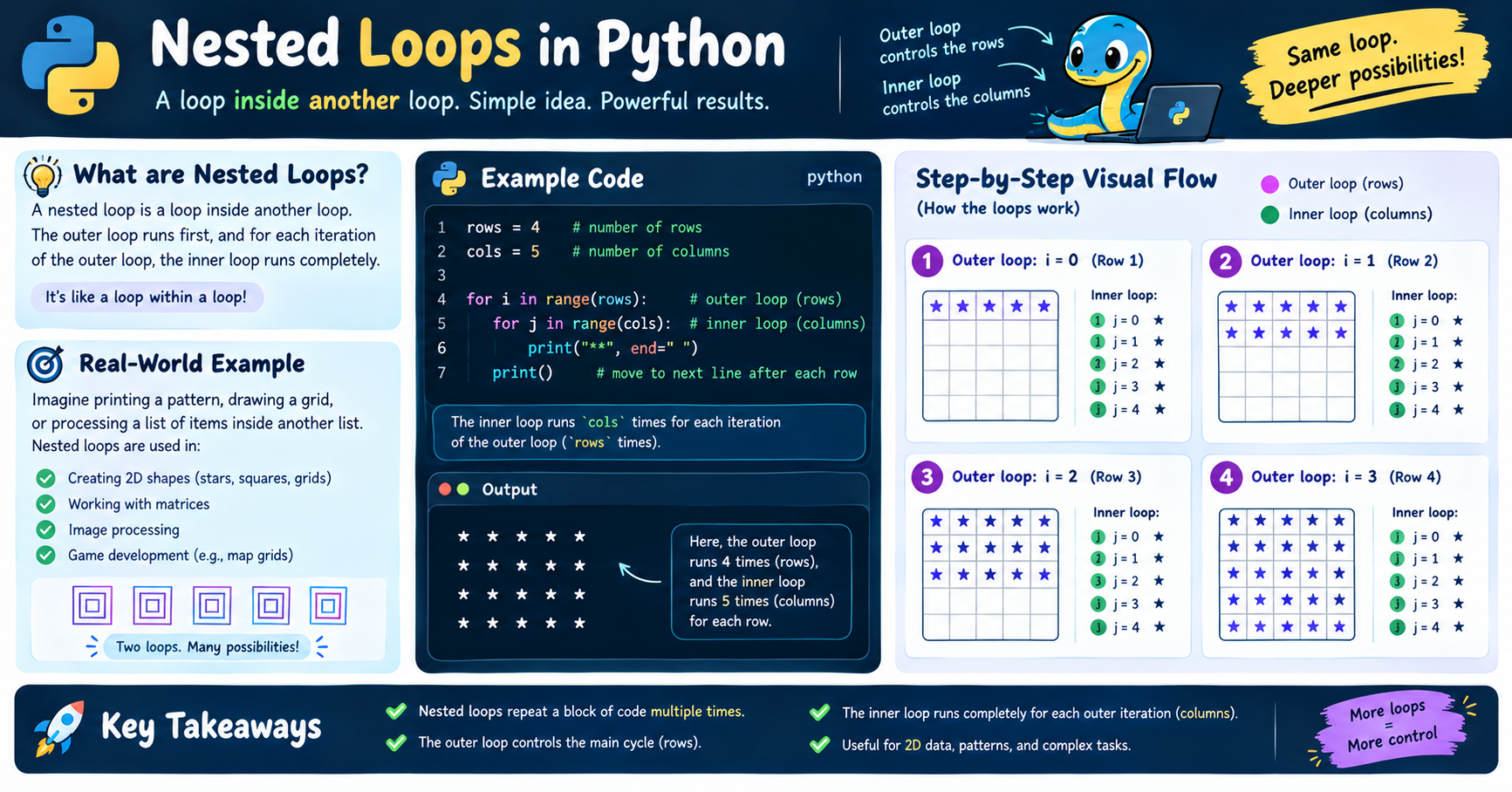Viewport: 1512px width, 792px height.
Task: Click the lightbulb icon beside What are Nested Loops
Action: [x=43, y=175]
